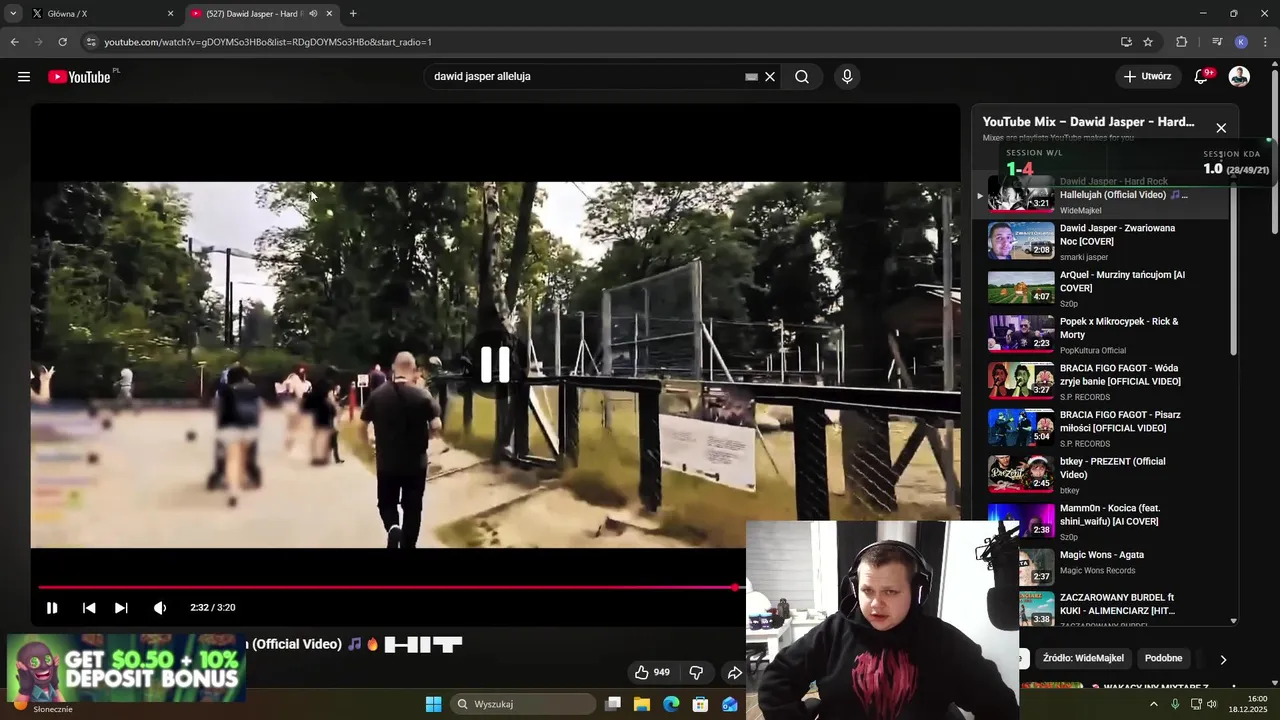The width and height of the screenshot is (1280, 720).
Task: Pause the video using the player pause button
Action: 52,608
